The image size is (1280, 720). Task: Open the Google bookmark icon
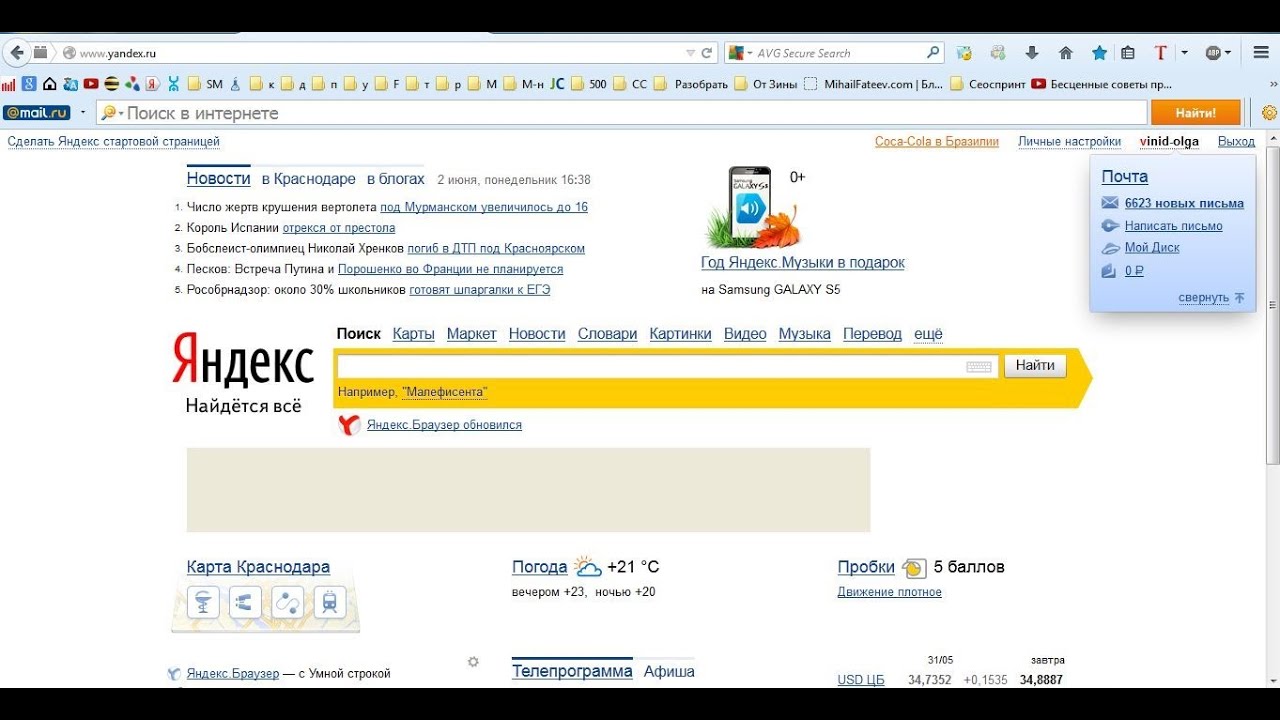29,84
